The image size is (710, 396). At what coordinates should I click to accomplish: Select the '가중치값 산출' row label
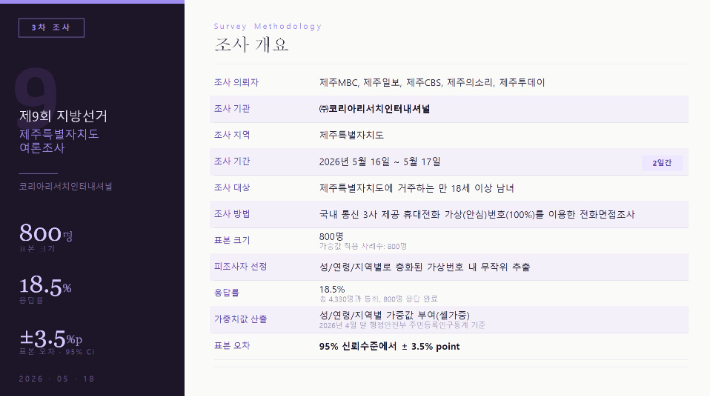click(240, 319)
